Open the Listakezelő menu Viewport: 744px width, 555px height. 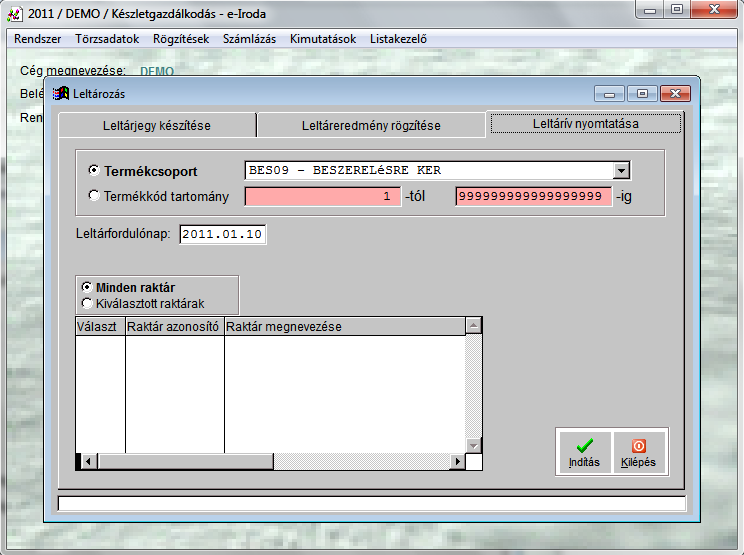(398, 39)
